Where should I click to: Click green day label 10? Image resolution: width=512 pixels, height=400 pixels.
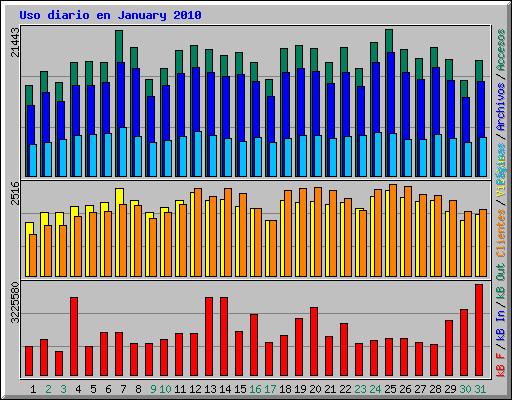(165, 389)
